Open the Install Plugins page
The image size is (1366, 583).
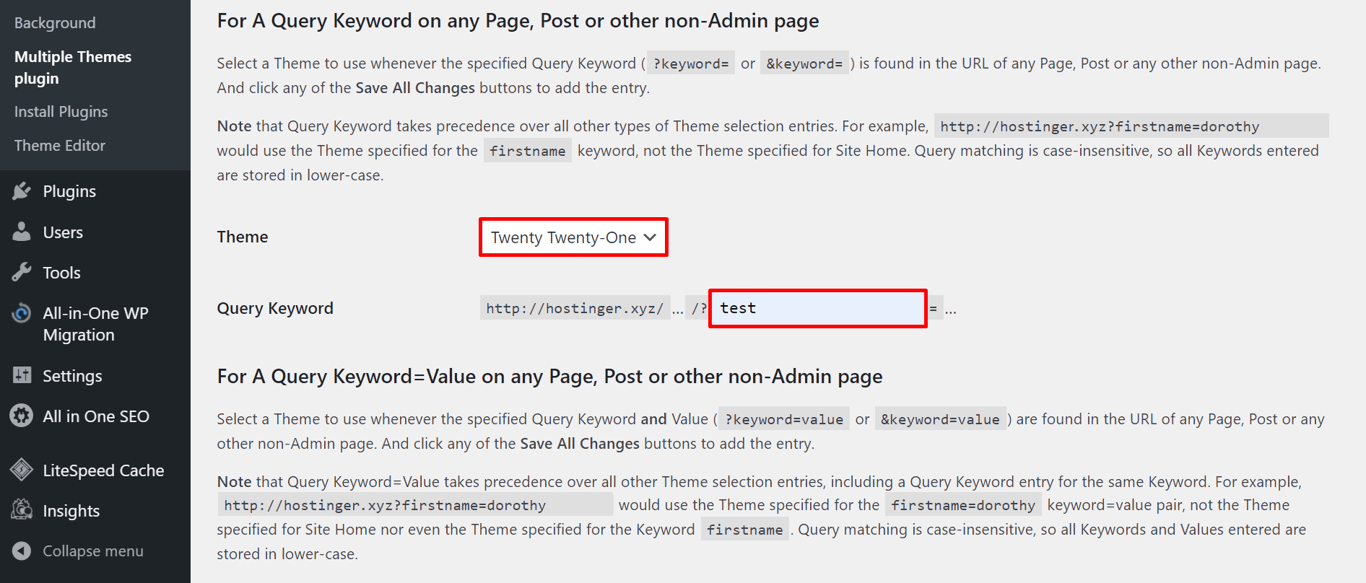click(60, 111)
